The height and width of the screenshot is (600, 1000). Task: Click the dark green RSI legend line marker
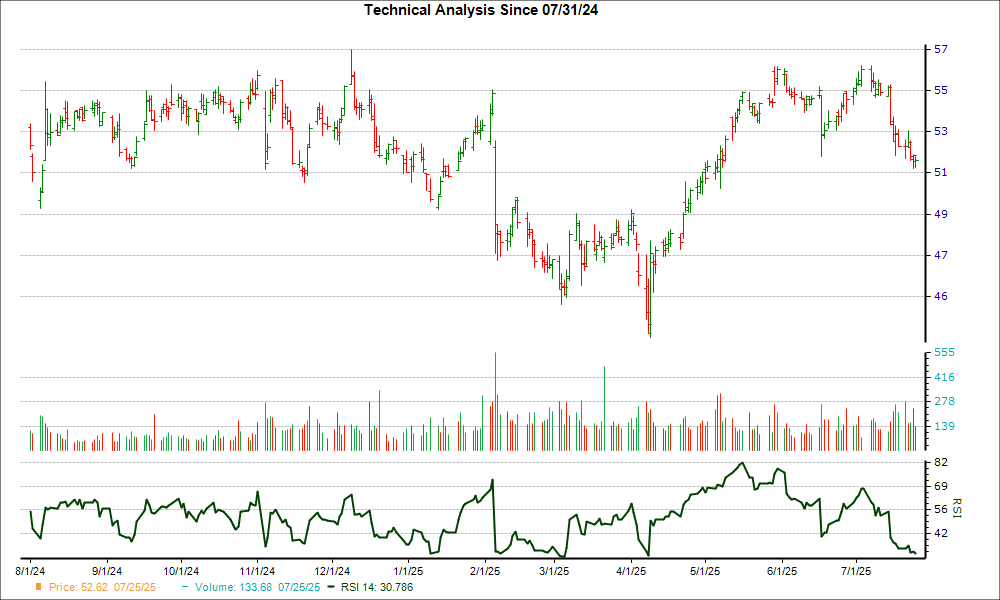pos(330,587)
